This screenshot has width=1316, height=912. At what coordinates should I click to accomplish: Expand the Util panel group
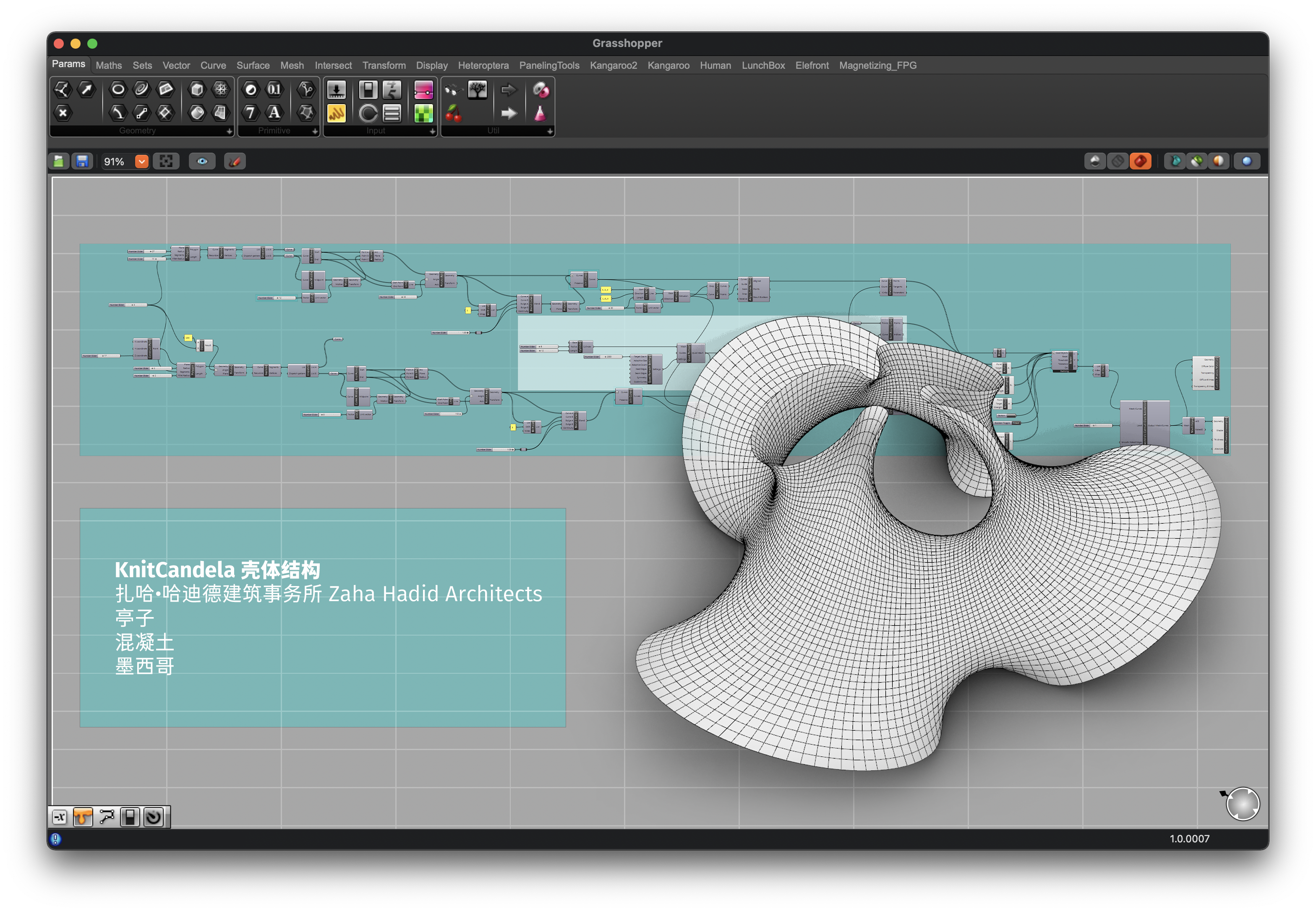pyautogui.click(x=549, y=131)
